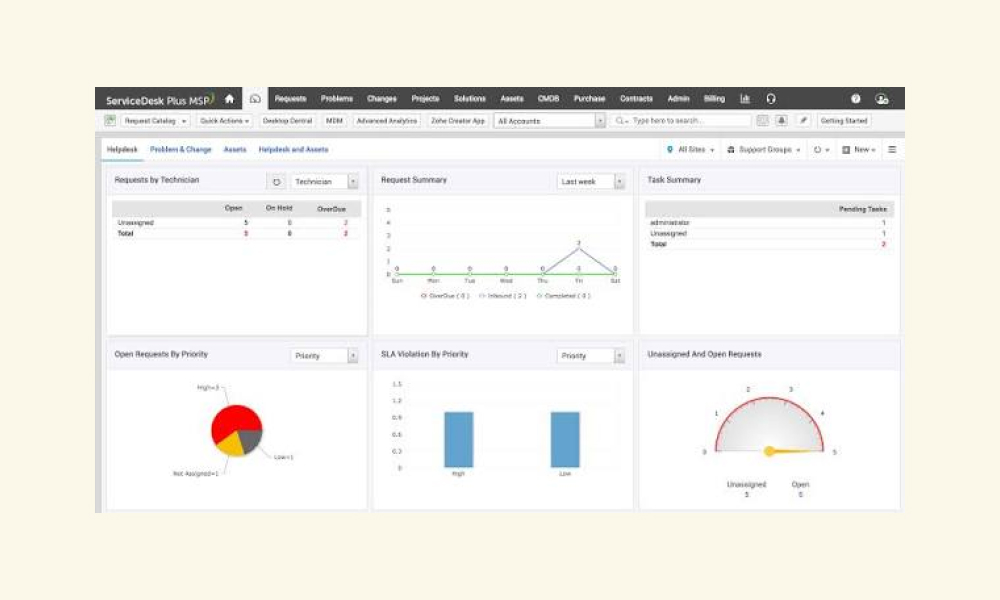Click the Low bar in SLA Violation chart
This screenshot has width=1000, height=600.
[x=565, y=440]
